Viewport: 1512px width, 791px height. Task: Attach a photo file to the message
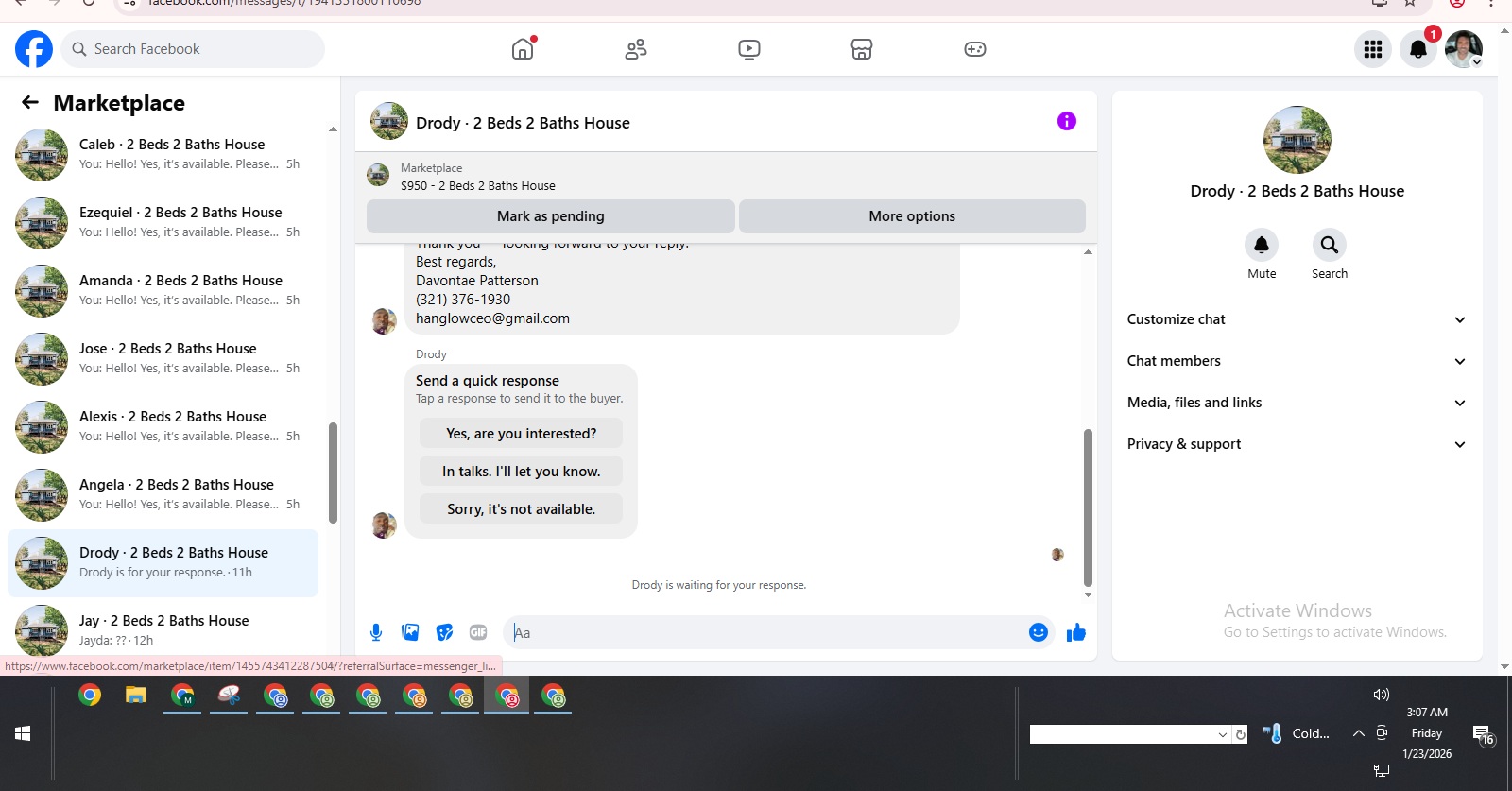410,632
